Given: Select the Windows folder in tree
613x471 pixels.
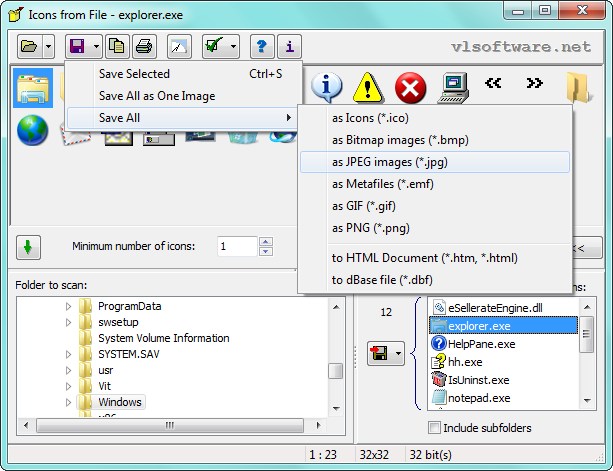Looking at the screenshot, I should pos(120,402).
